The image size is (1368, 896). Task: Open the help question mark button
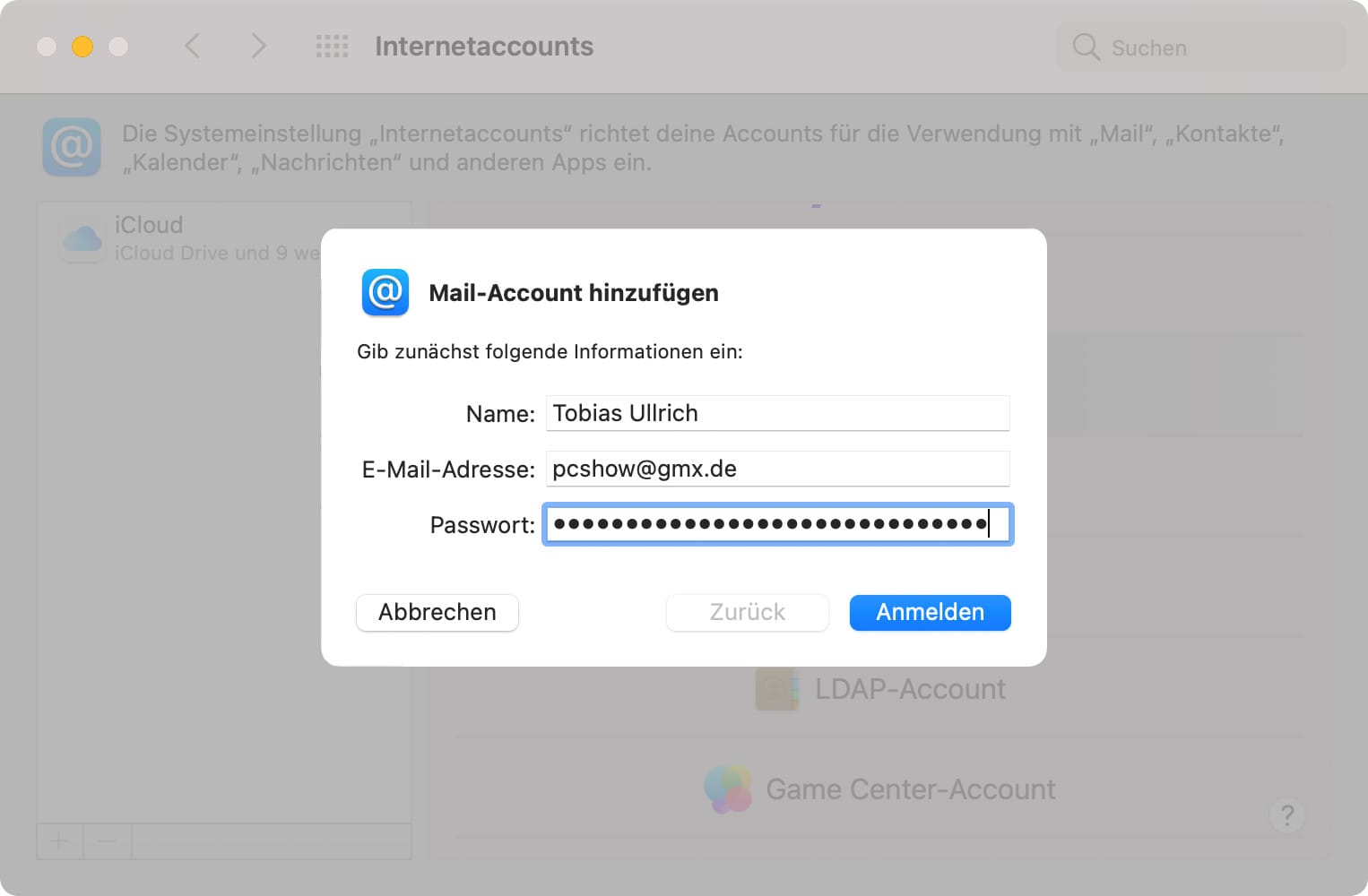pyautogui.click(x=1287, y=815)
